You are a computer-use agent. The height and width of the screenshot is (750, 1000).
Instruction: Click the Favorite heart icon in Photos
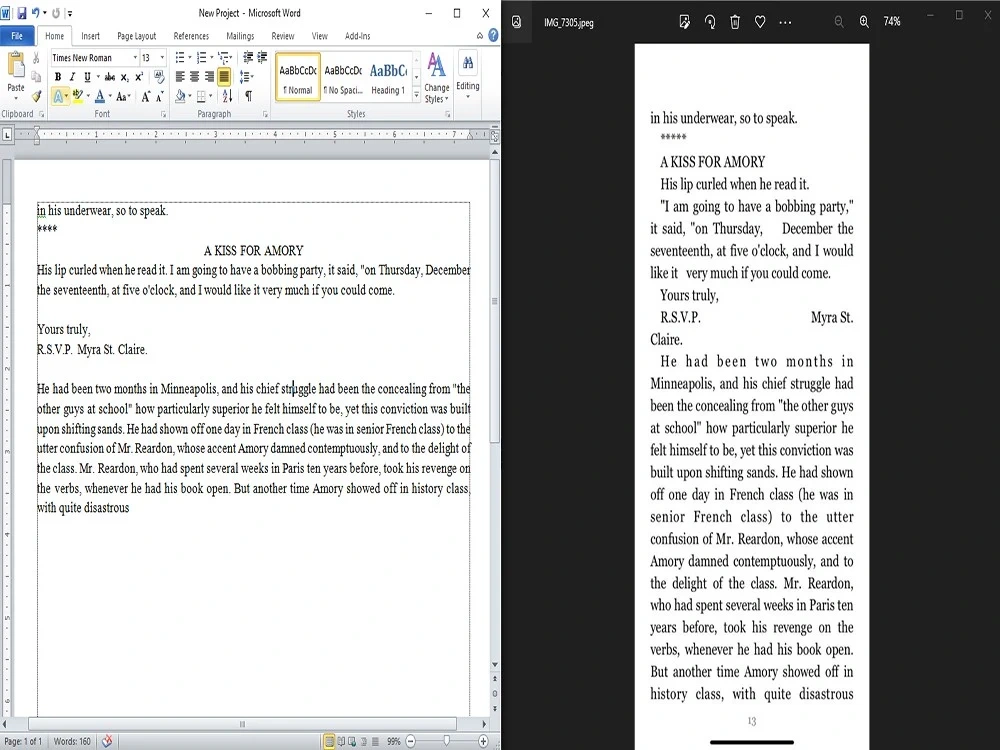coord(760,22)
